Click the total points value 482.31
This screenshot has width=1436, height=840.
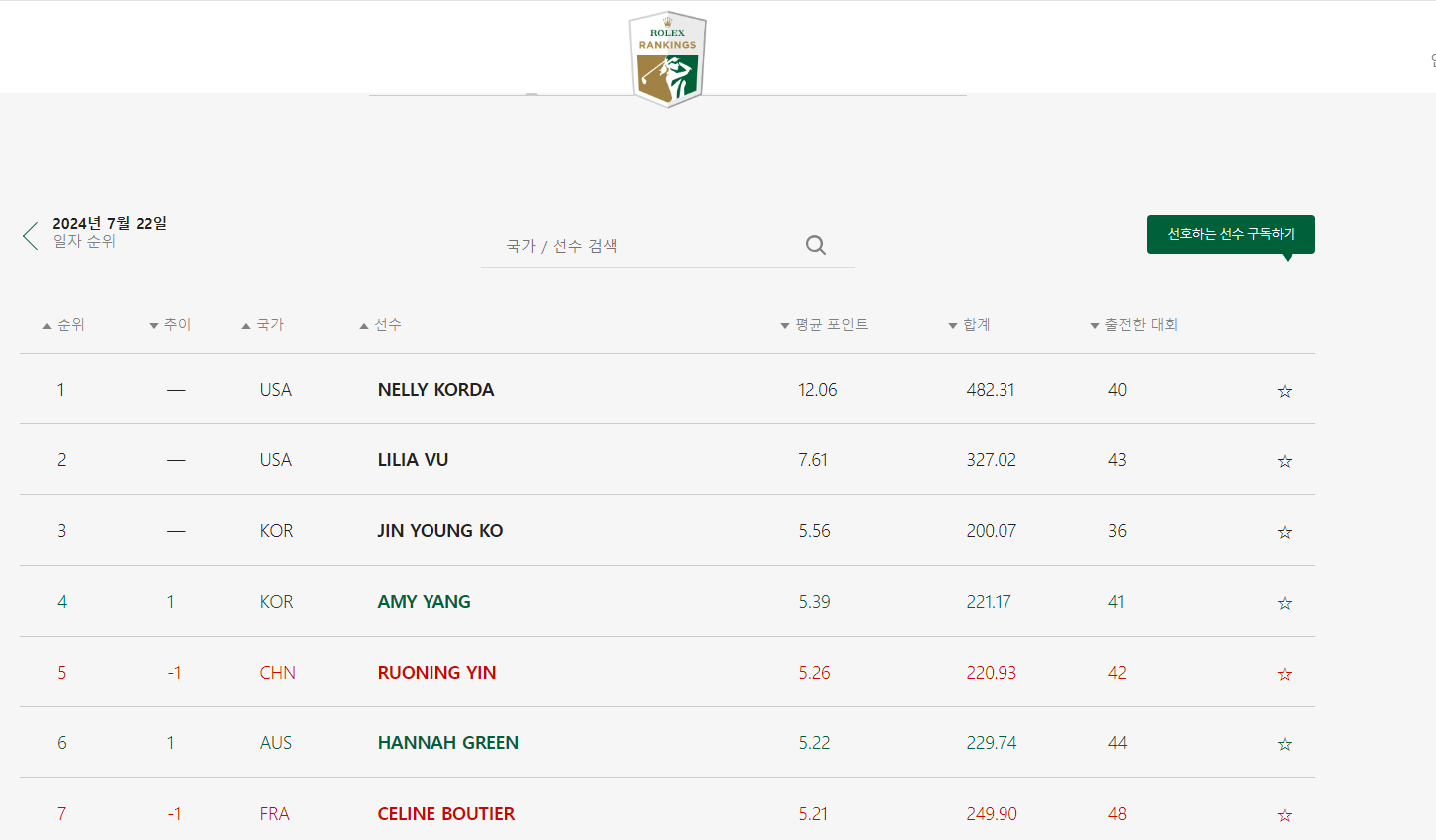(990, 390)
